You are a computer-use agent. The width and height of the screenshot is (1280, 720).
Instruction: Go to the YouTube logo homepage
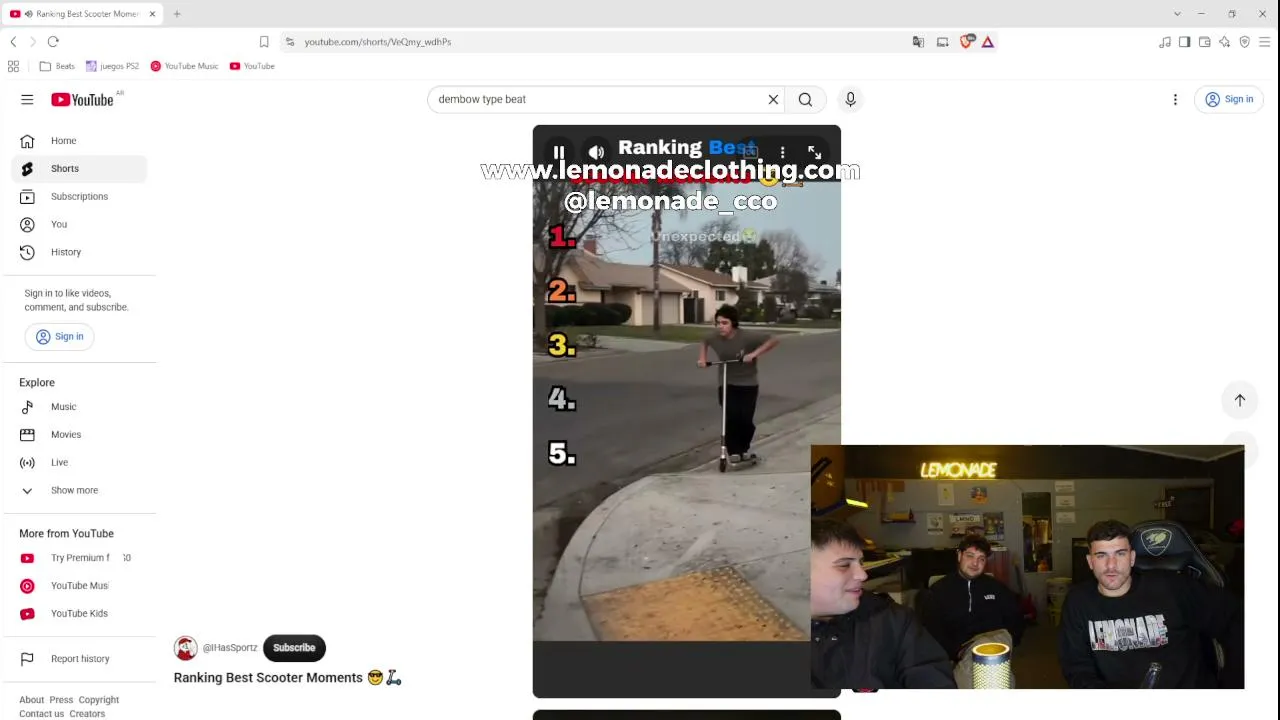[82, 99]
